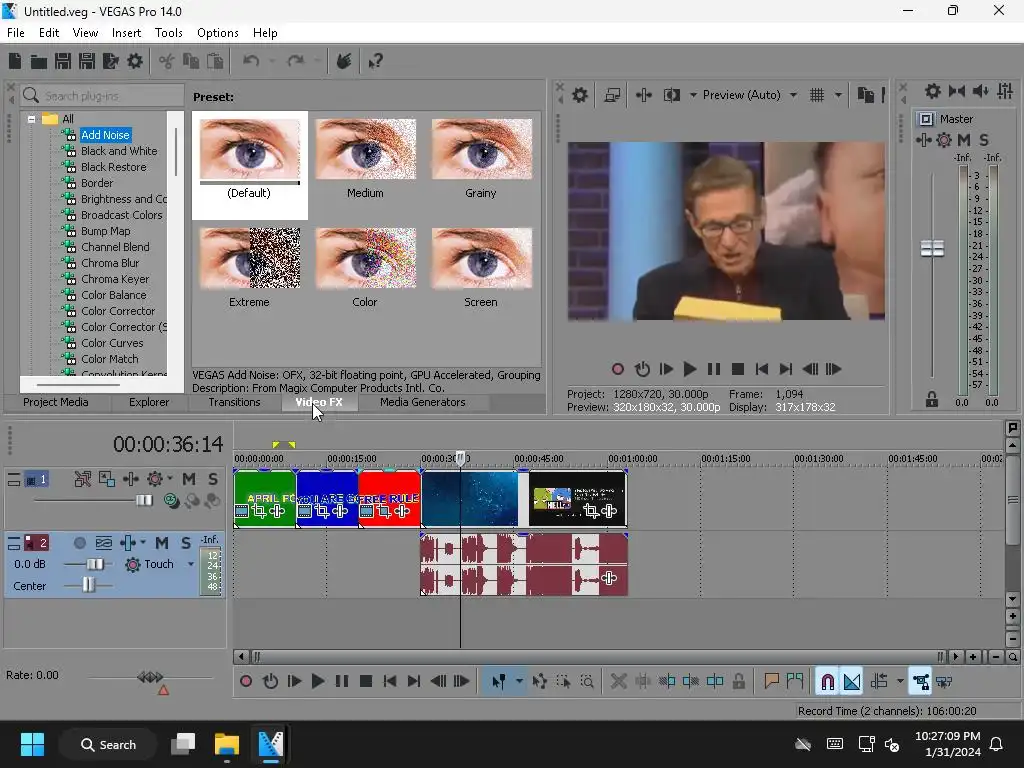Copy preview snapshot to clipboard
Screen dimensions: 1024x768
(865, 95)
